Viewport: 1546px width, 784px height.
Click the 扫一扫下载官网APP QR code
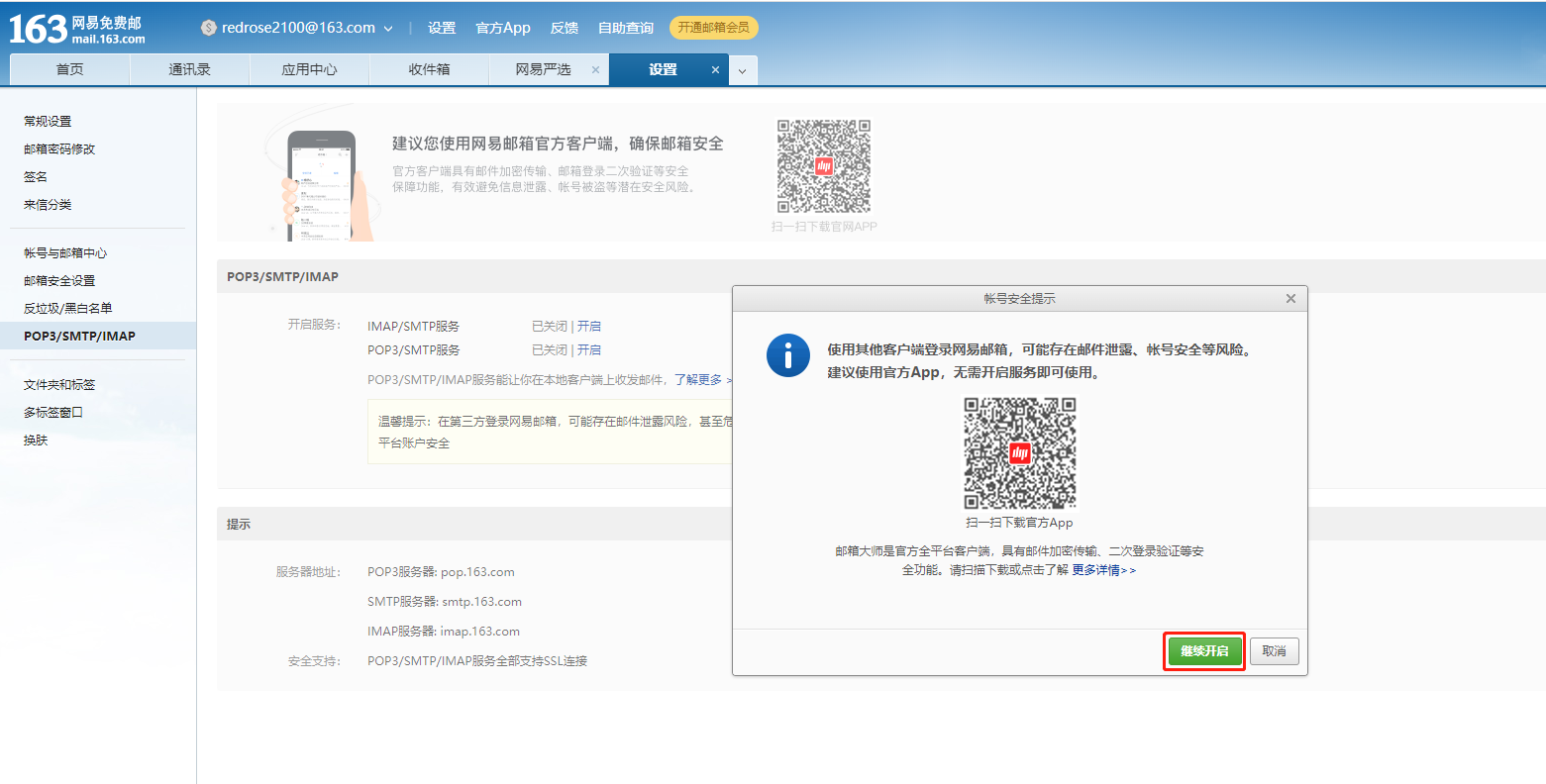click(x=823, y=165)
